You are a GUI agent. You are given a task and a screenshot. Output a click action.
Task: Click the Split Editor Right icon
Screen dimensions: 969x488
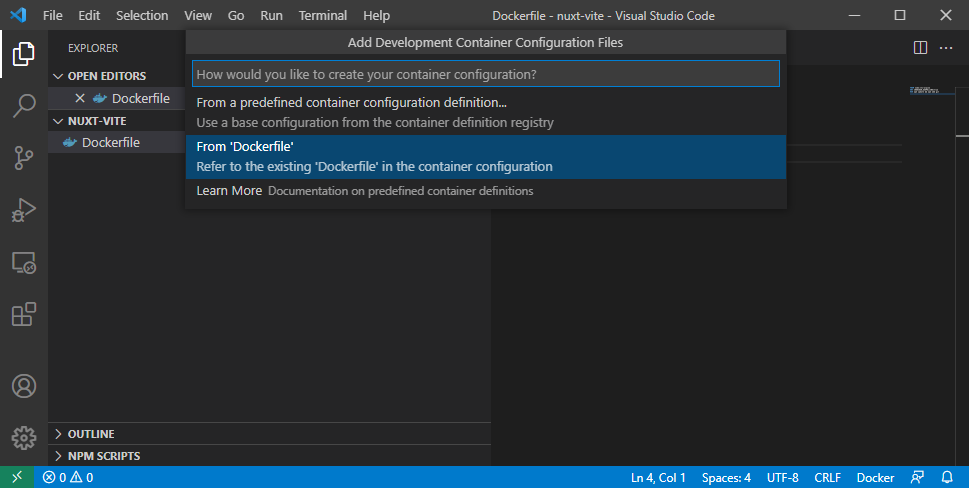(920, 48)
